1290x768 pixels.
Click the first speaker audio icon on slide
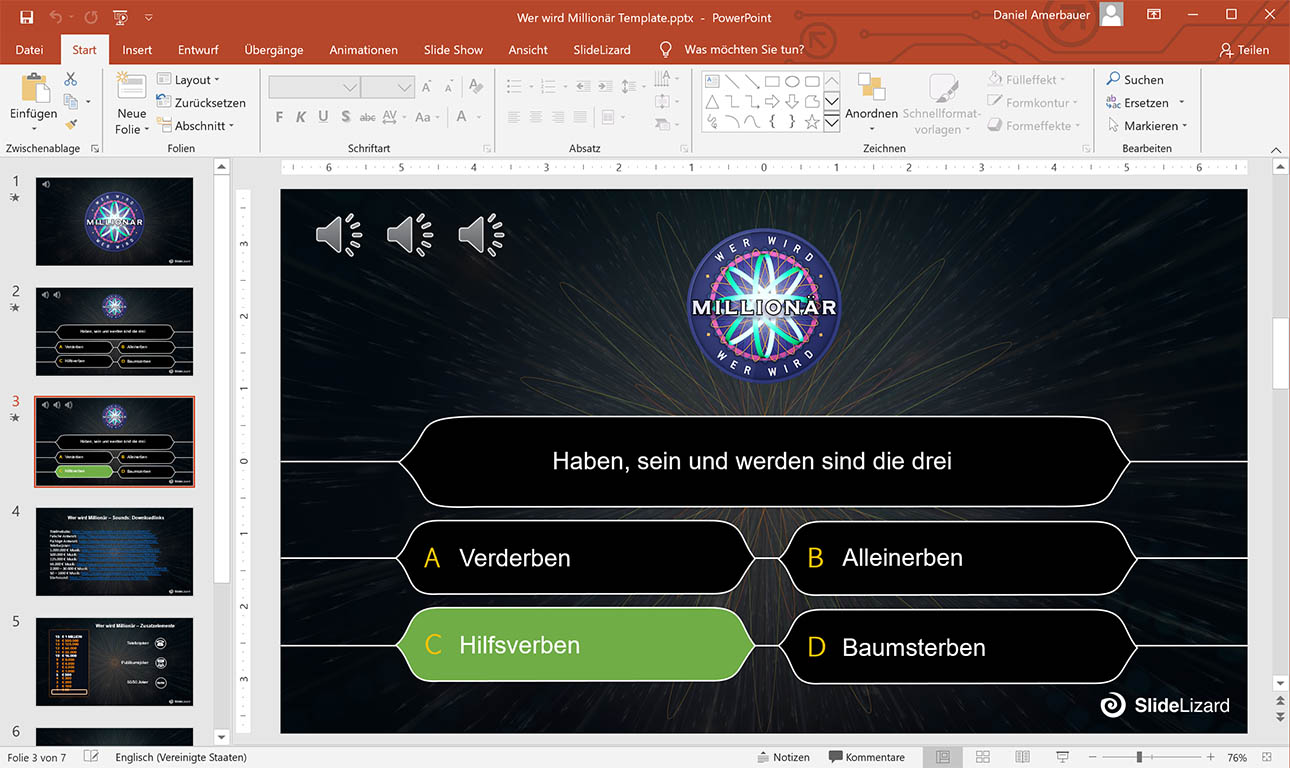click(339, 235)
